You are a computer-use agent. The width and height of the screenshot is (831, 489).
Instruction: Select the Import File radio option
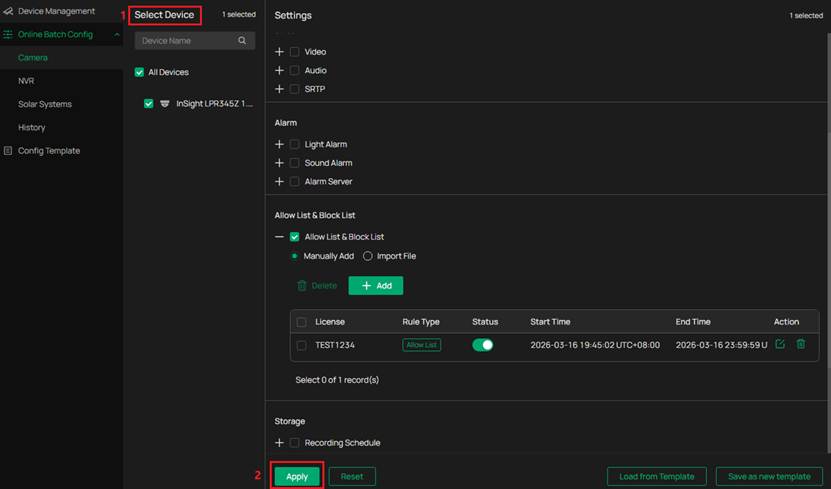pos(368,256)
